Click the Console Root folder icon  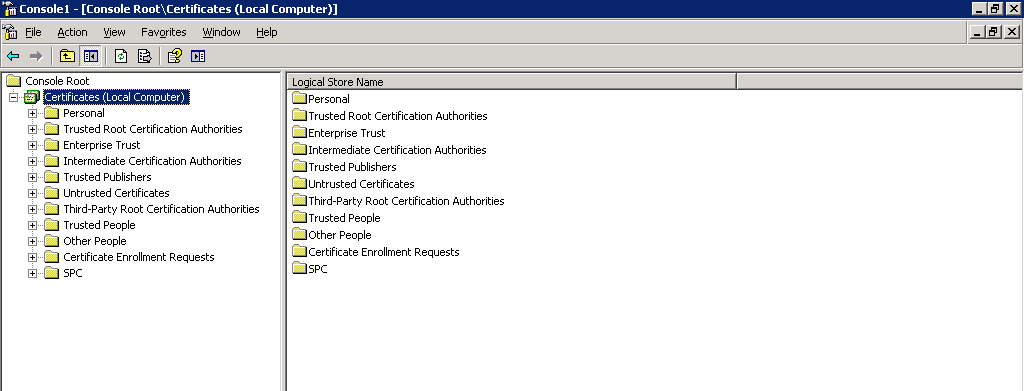pos(14,81)
